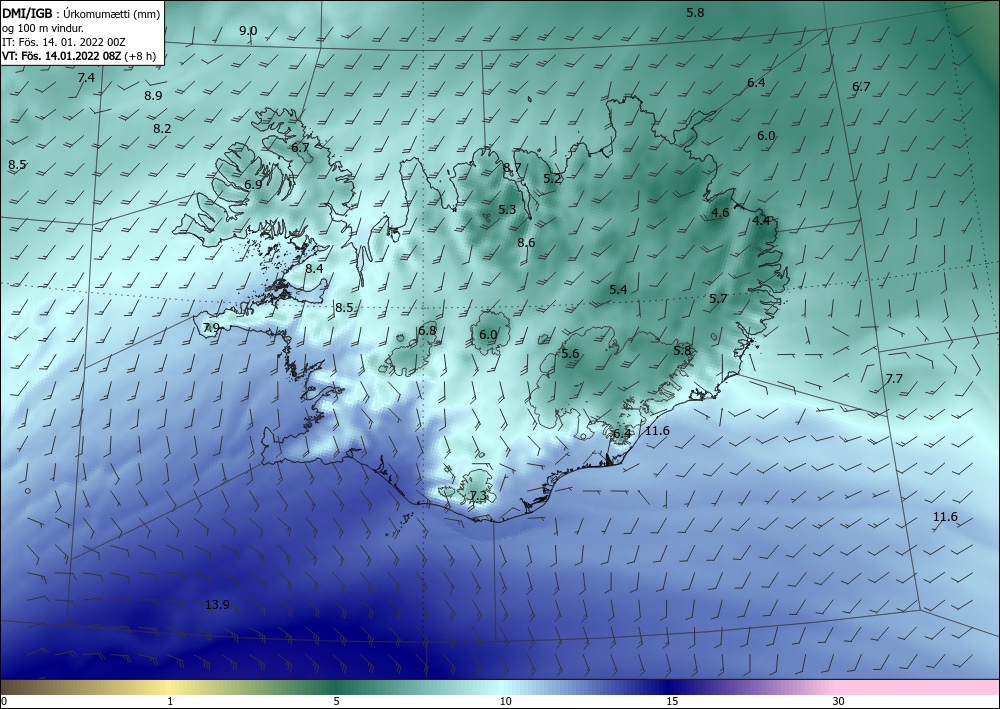Click the 8.4 value label
The image size is (1000, 709).
click(x=314, y=269)
